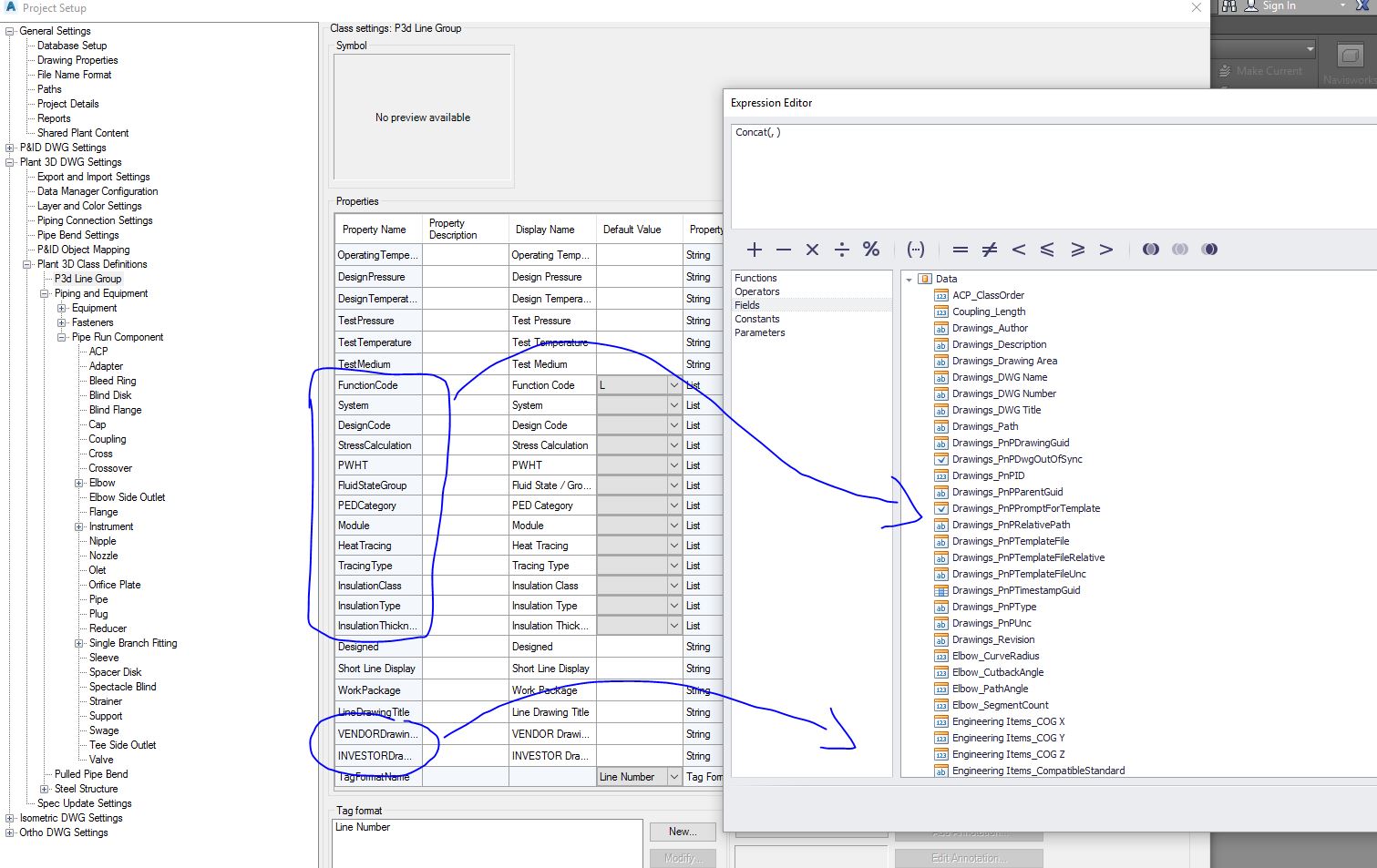The image size is (1377, 868).
Task: Click Sign In at the top right
Action: pyautogui.click(x=1278, y=6)
